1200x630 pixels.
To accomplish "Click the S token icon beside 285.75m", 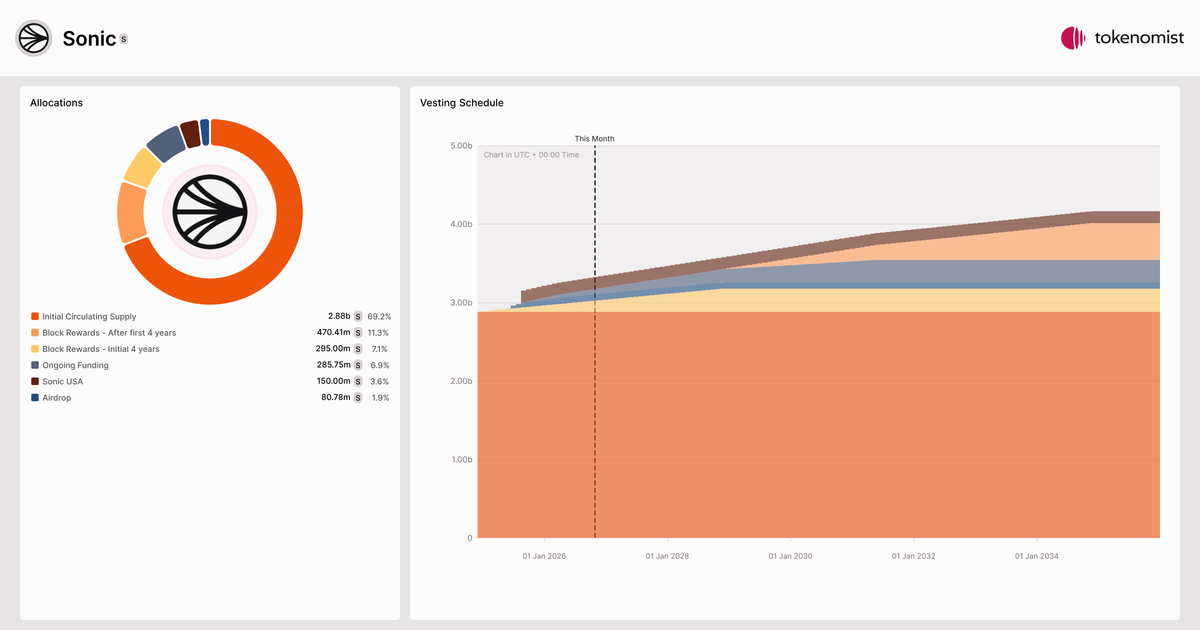I will tap(358, 365).
